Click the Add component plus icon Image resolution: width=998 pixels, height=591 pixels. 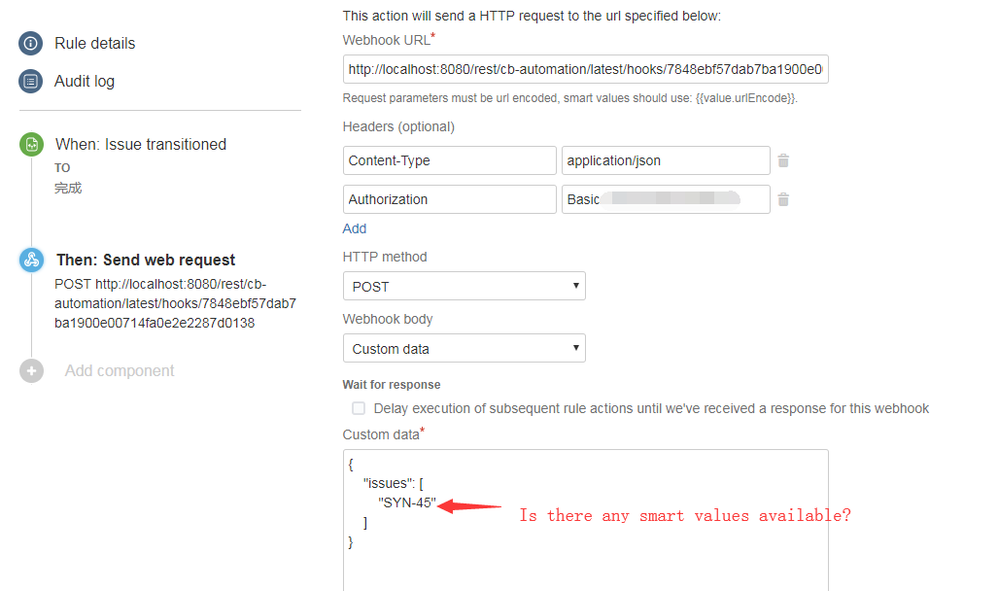point(31,370)
